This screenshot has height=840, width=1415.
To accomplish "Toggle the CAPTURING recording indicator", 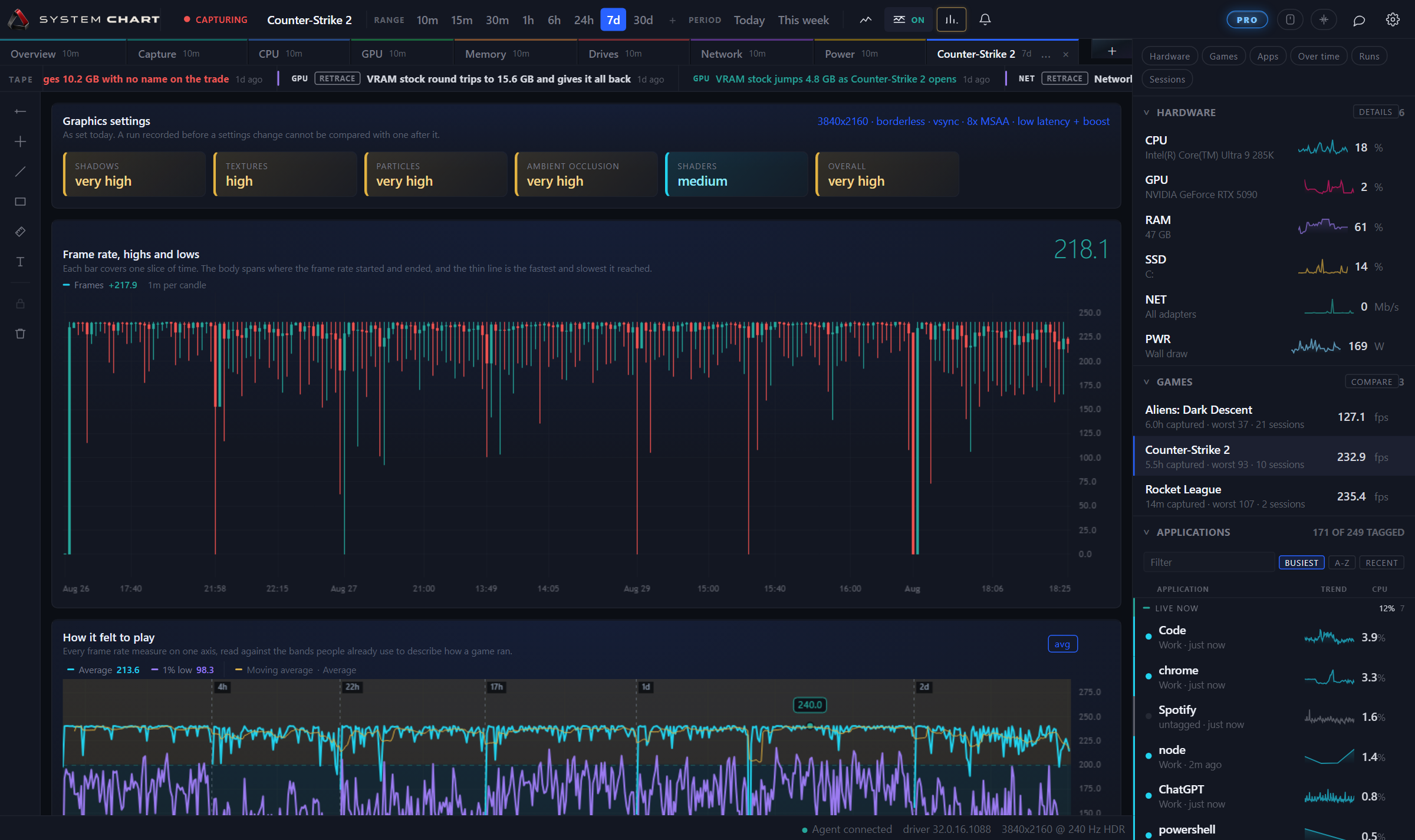I will coord(215,19).
